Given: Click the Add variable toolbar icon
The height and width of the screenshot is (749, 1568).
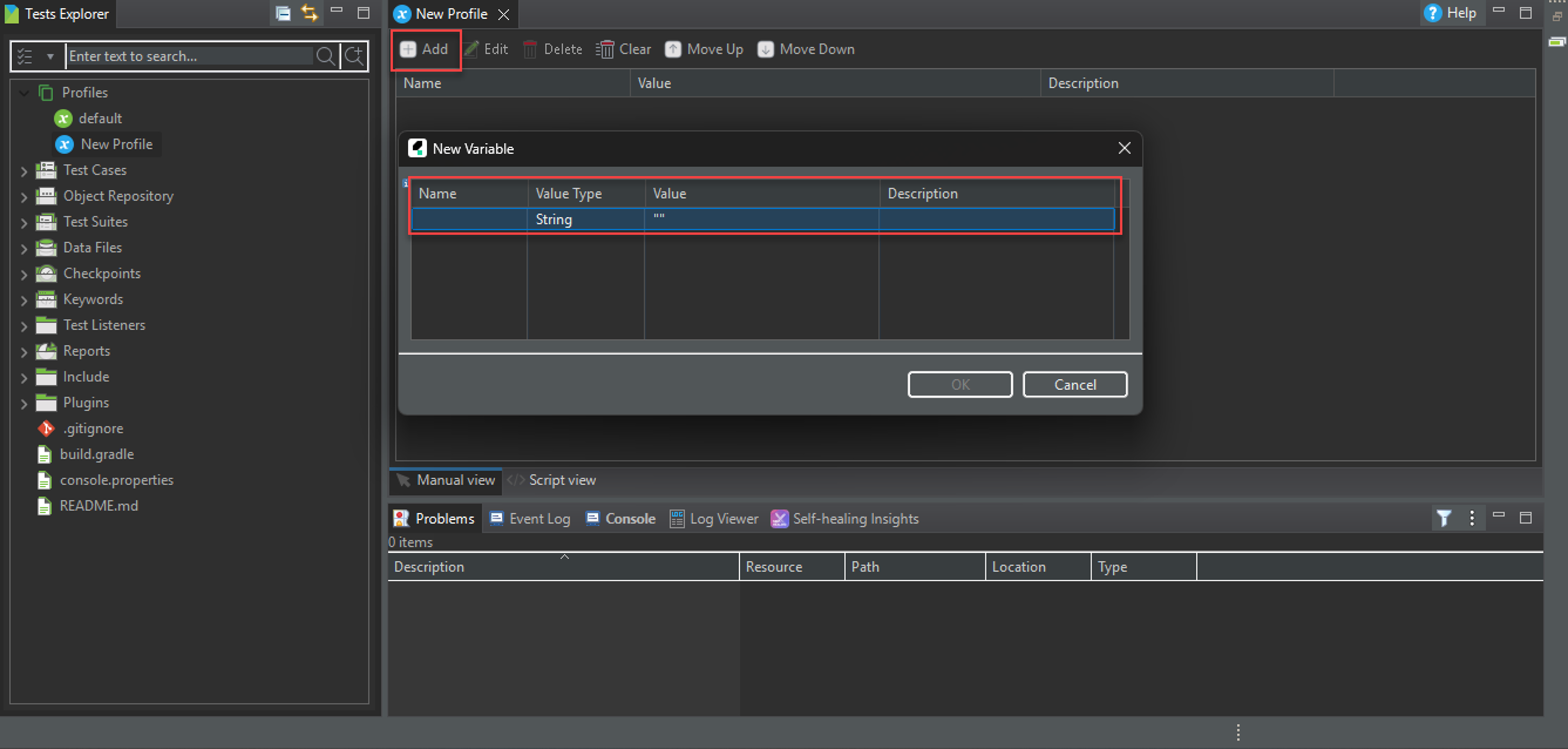Looking at the screenshot, I should coord(408,49).
